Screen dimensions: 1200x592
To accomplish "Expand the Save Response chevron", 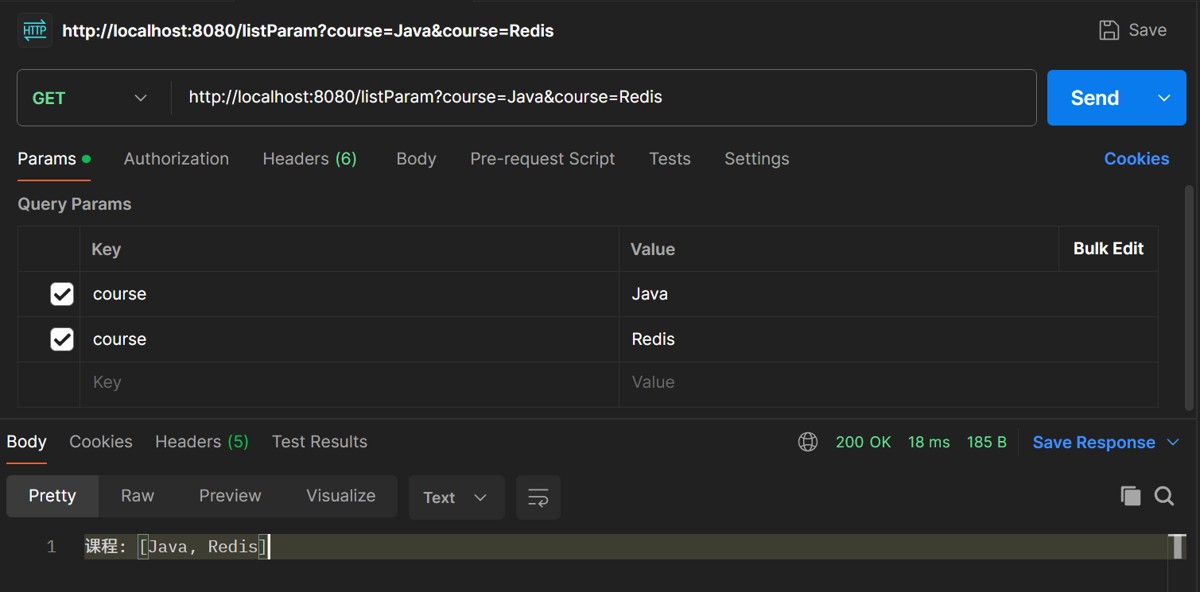I will (x=1174, y=442).
